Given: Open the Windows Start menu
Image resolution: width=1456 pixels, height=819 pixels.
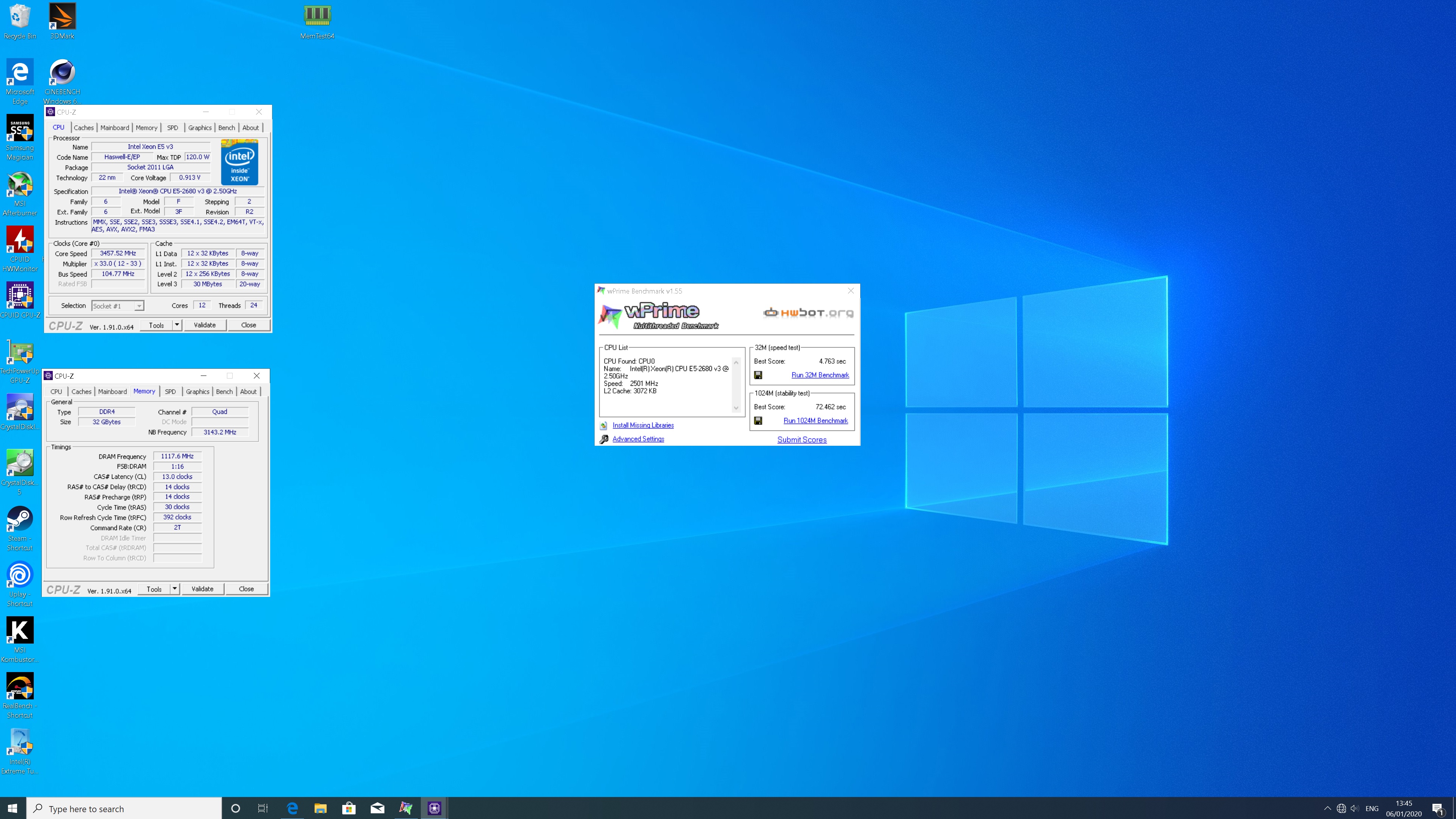Looking at the screenshot, I should [x=13, y=808].
